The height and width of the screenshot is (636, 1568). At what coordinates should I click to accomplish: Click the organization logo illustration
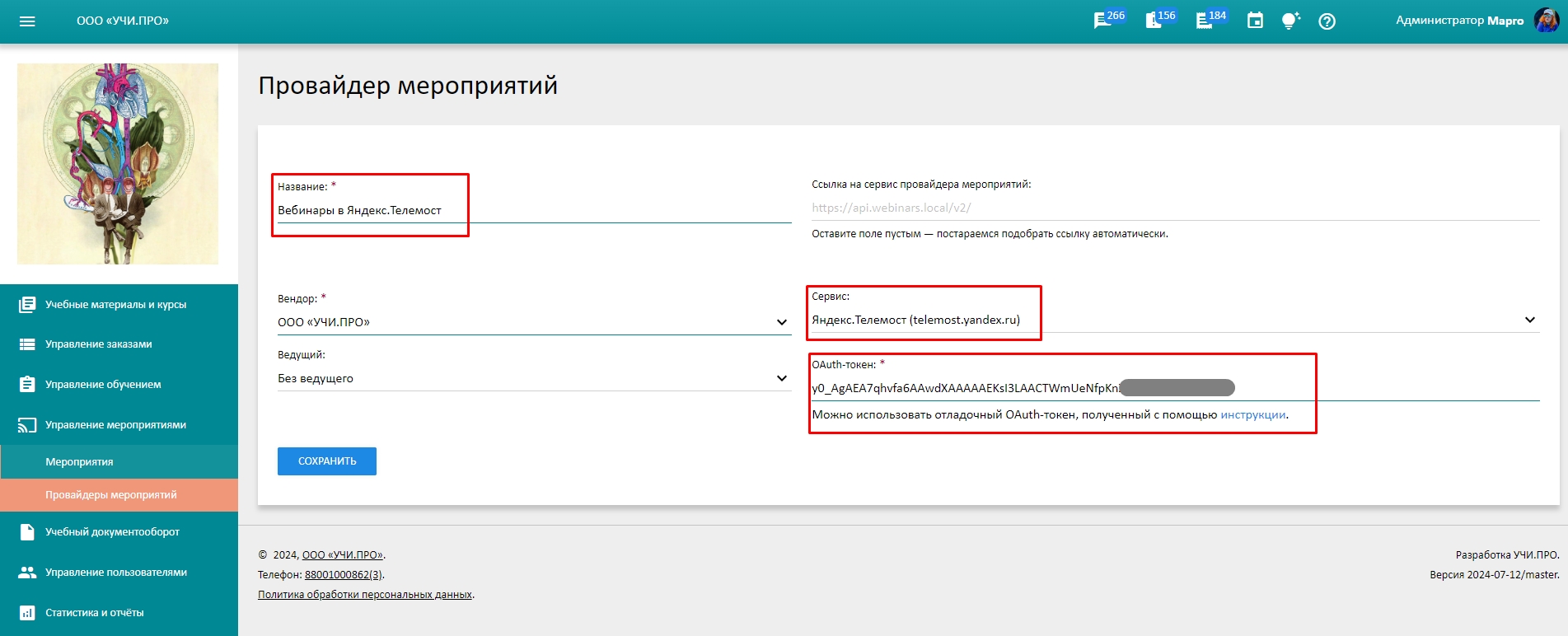pos(118,164)
